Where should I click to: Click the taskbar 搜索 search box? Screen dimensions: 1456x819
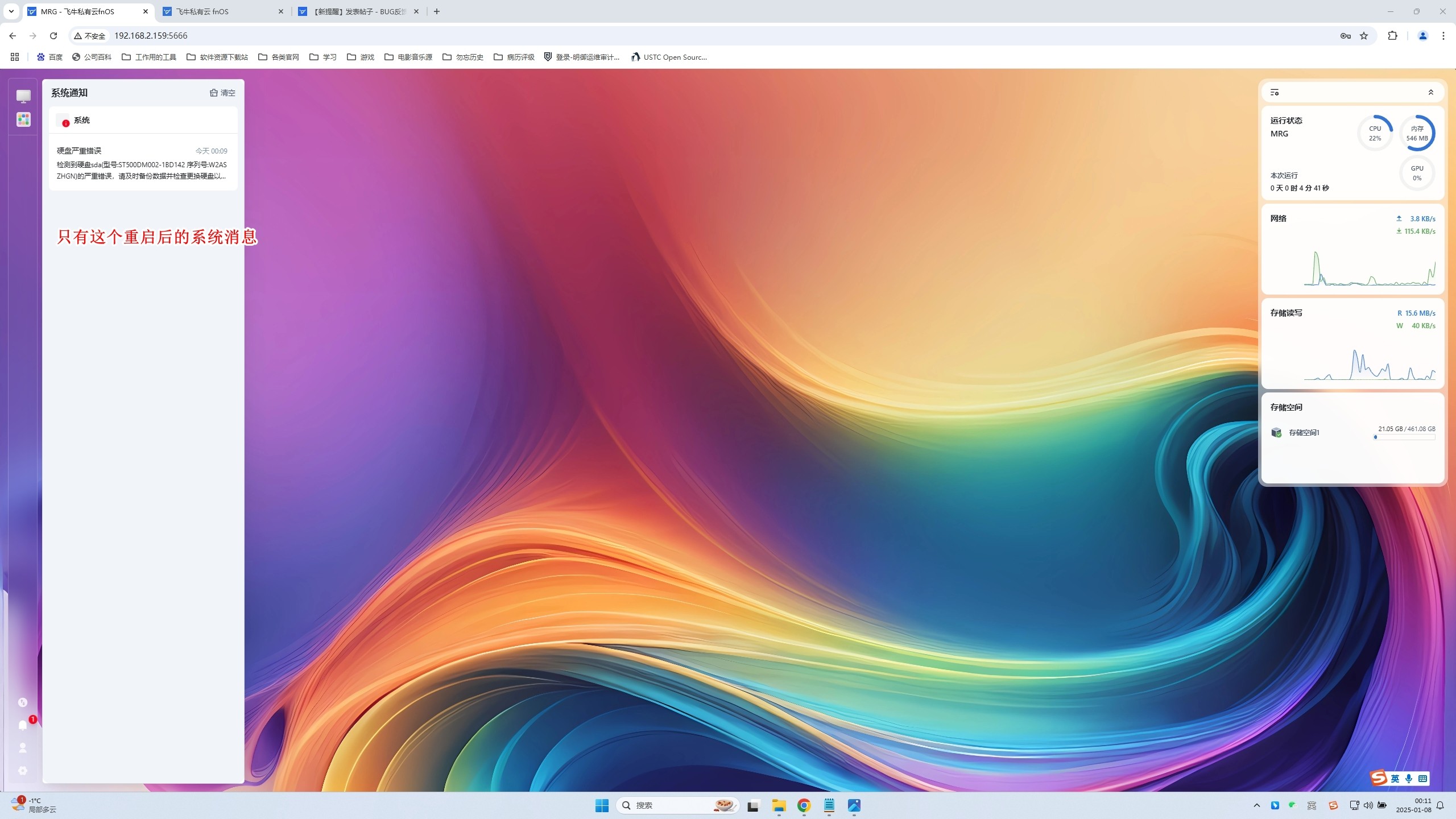(x=677, y=805)
